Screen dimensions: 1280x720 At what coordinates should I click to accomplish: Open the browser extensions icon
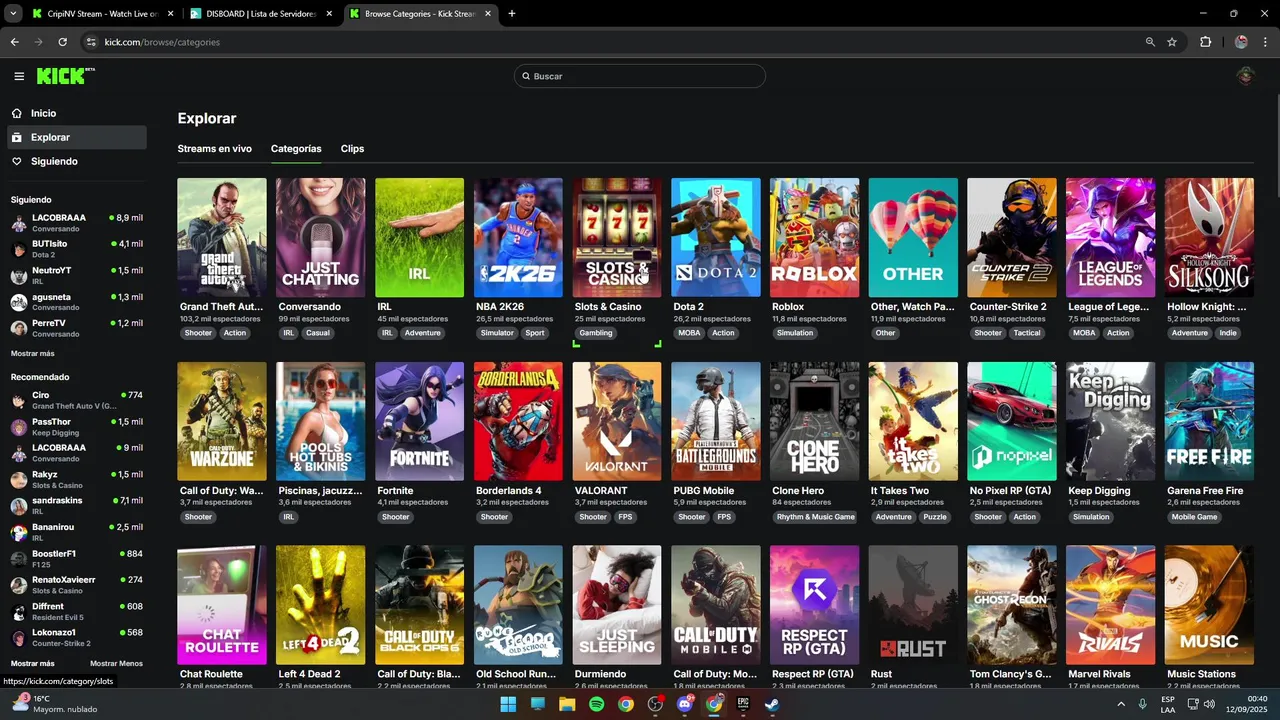pos(1205,42)
